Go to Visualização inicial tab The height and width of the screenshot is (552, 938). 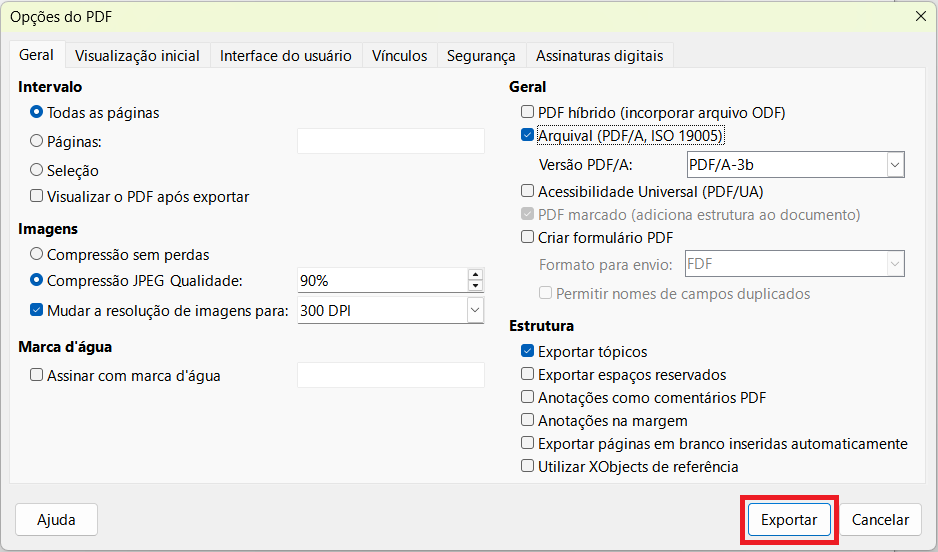click(x=137, y=56)
